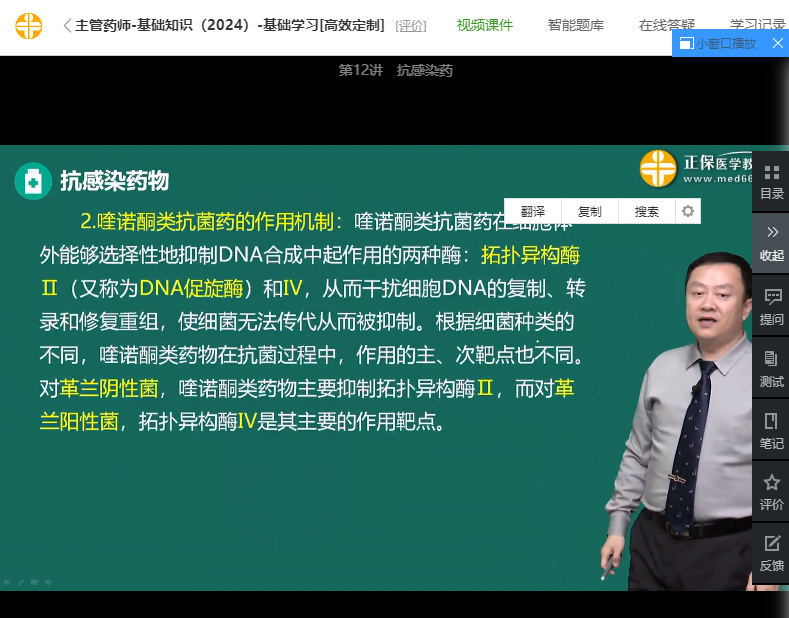The width and height of the screenshot is (789, 618).
Task: Collapse the sidebar with 收起
Action: [771, 243]
